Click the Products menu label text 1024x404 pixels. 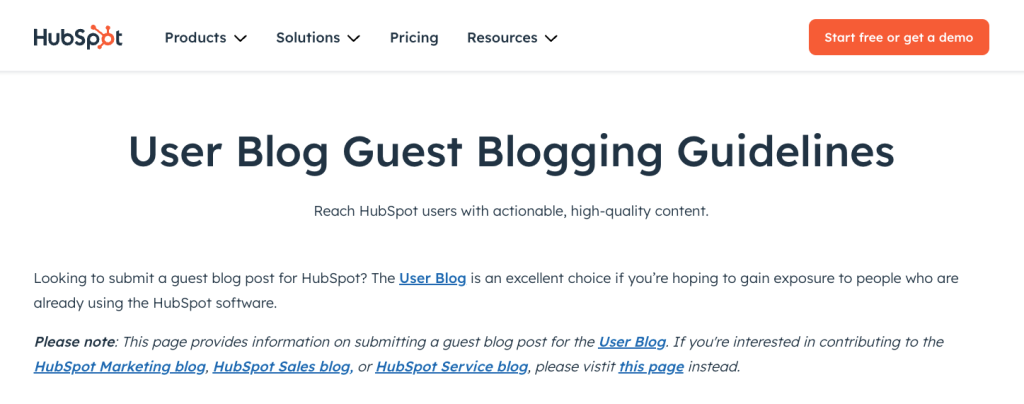[x=195, y=37]
